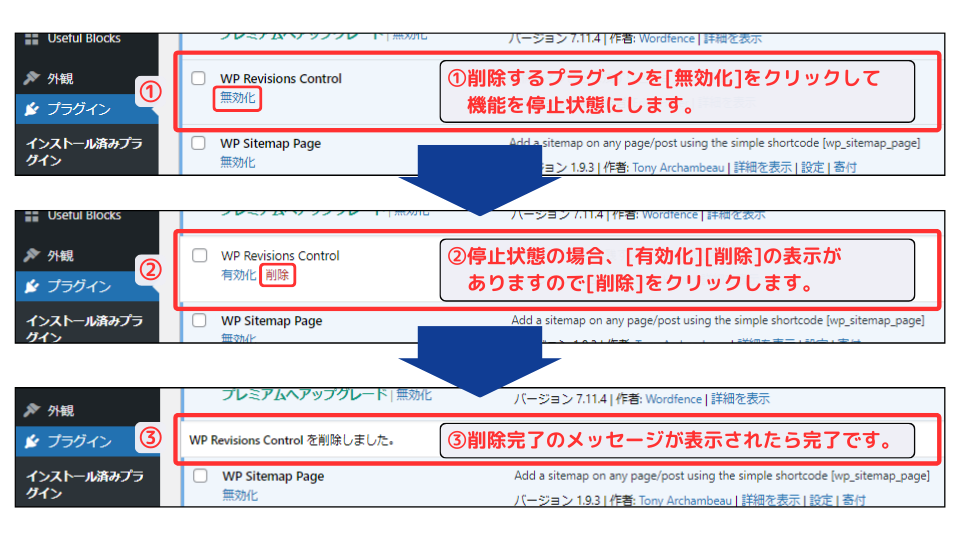Tick the WP Sitemap Page checkbox in the bottom screenshot
The height and width of the screenshot is (540, 960).
pos(200,475)
